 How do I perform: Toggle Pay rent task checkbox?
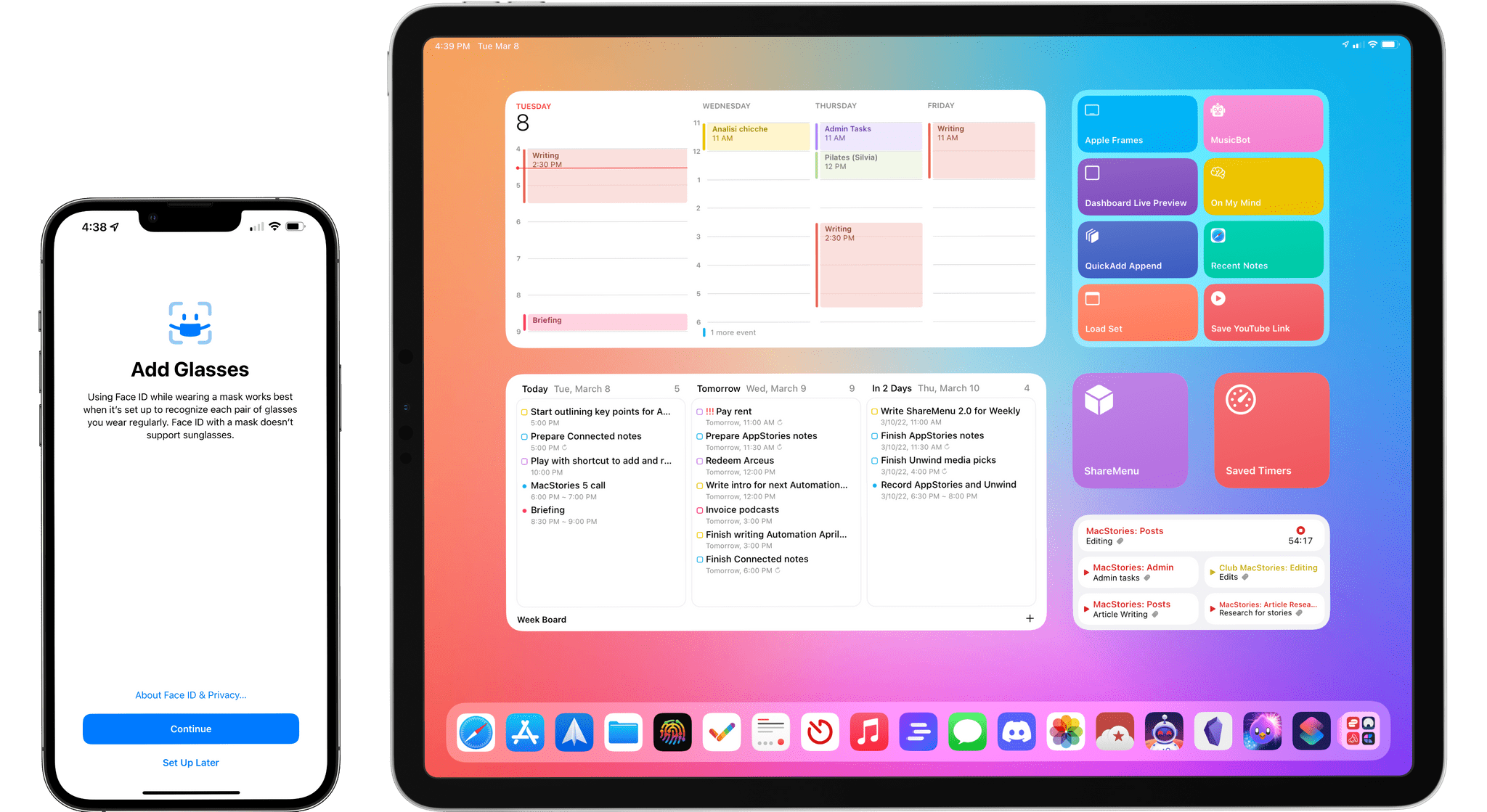[700, 409]
